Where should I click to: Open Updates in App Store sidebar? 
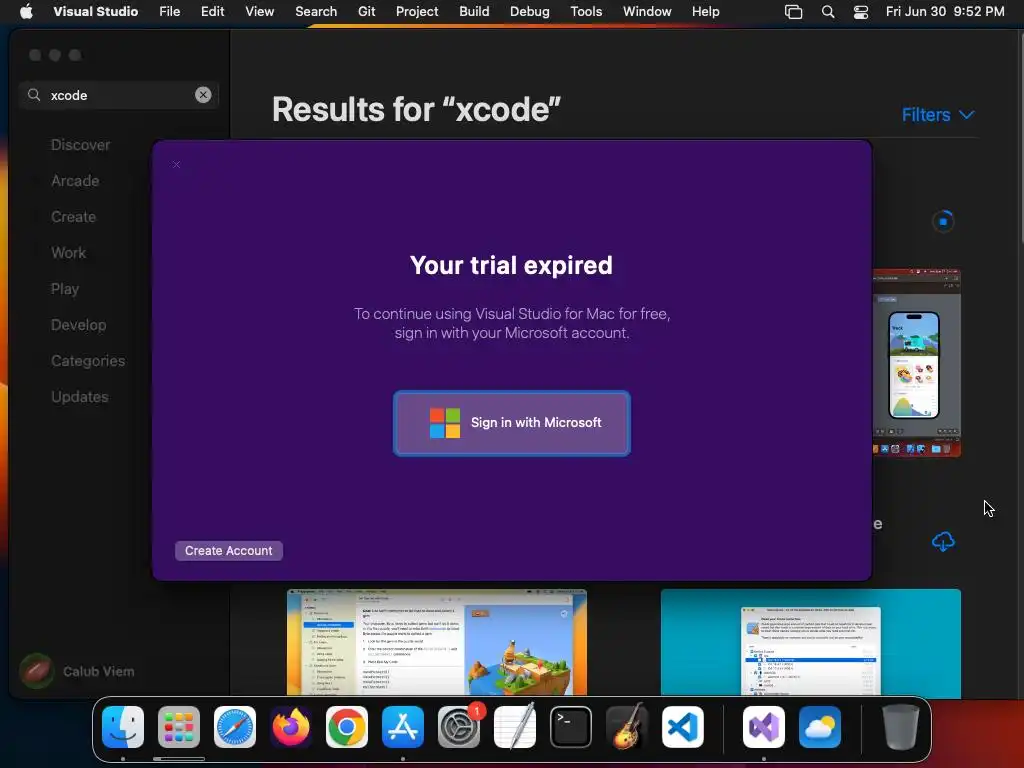click(80, 396)
